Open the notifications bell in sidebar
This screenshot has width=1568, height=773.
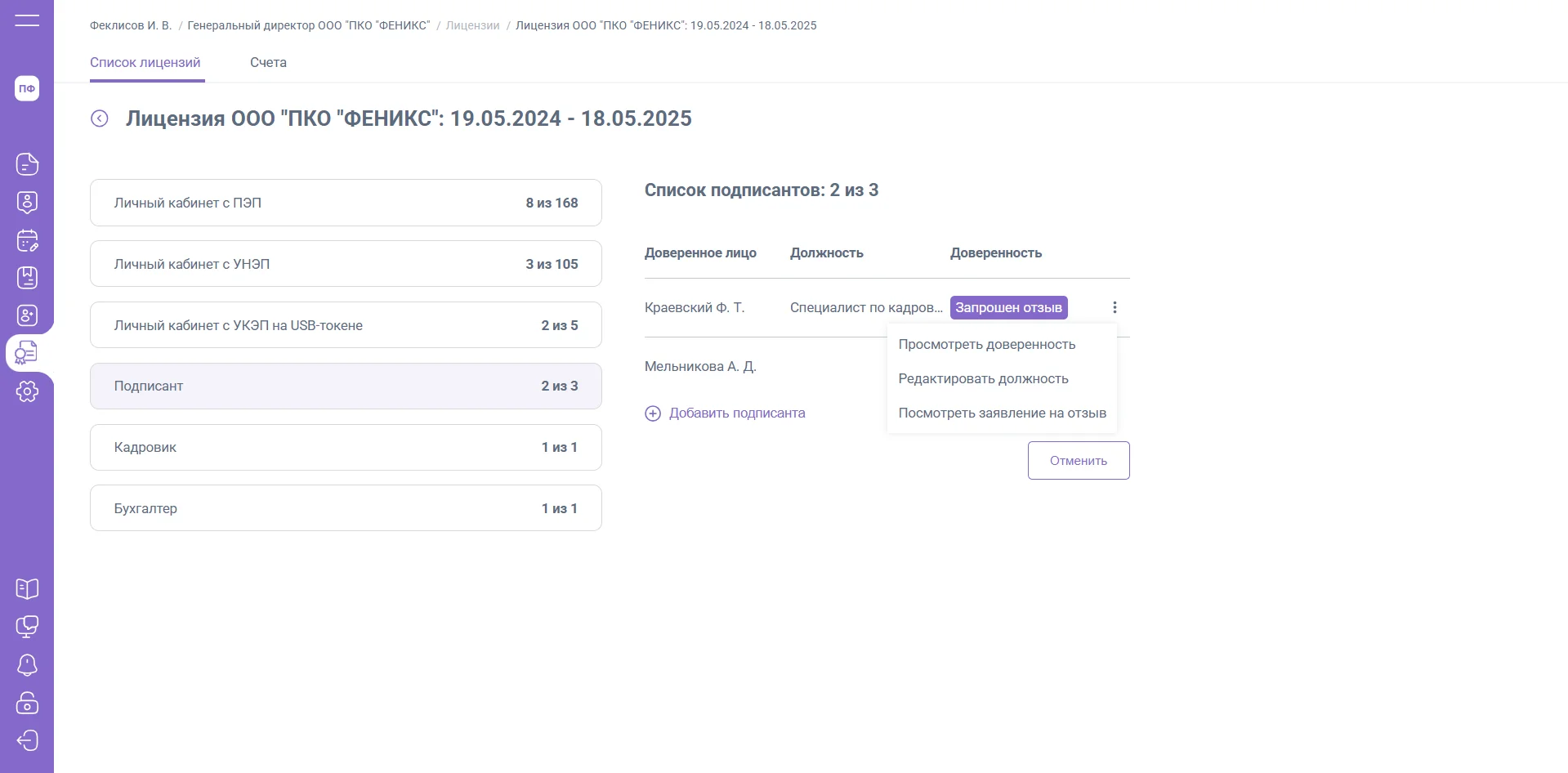[27, 665]
